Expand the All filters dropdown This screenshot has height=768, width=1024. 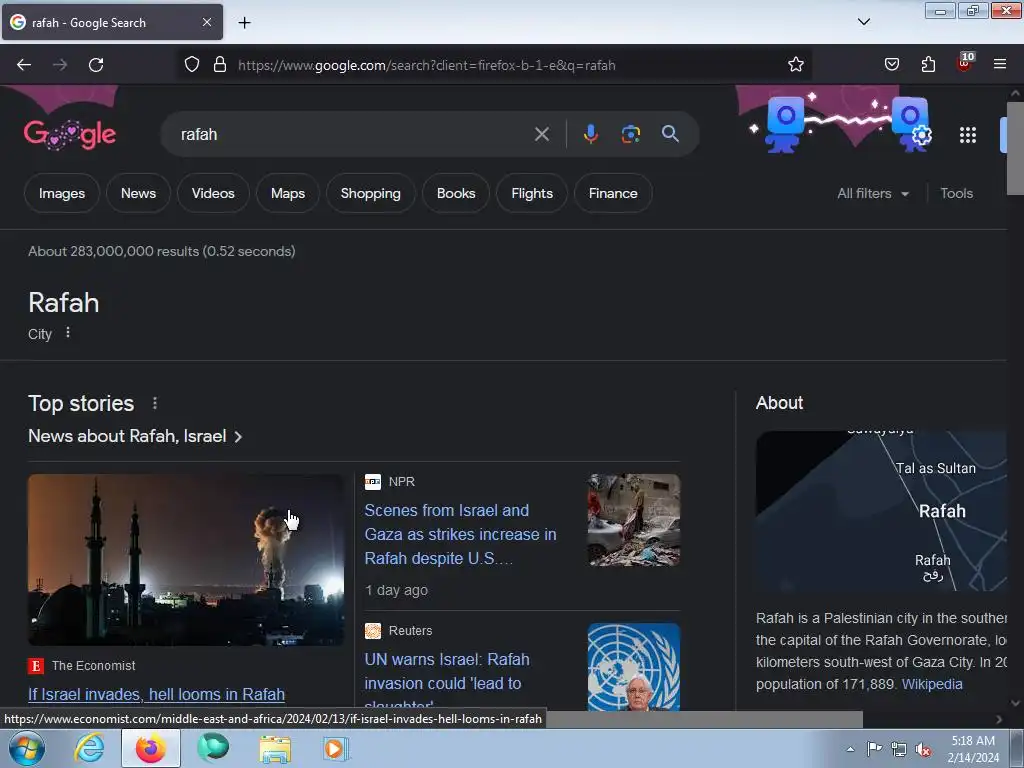coord(873,193)
